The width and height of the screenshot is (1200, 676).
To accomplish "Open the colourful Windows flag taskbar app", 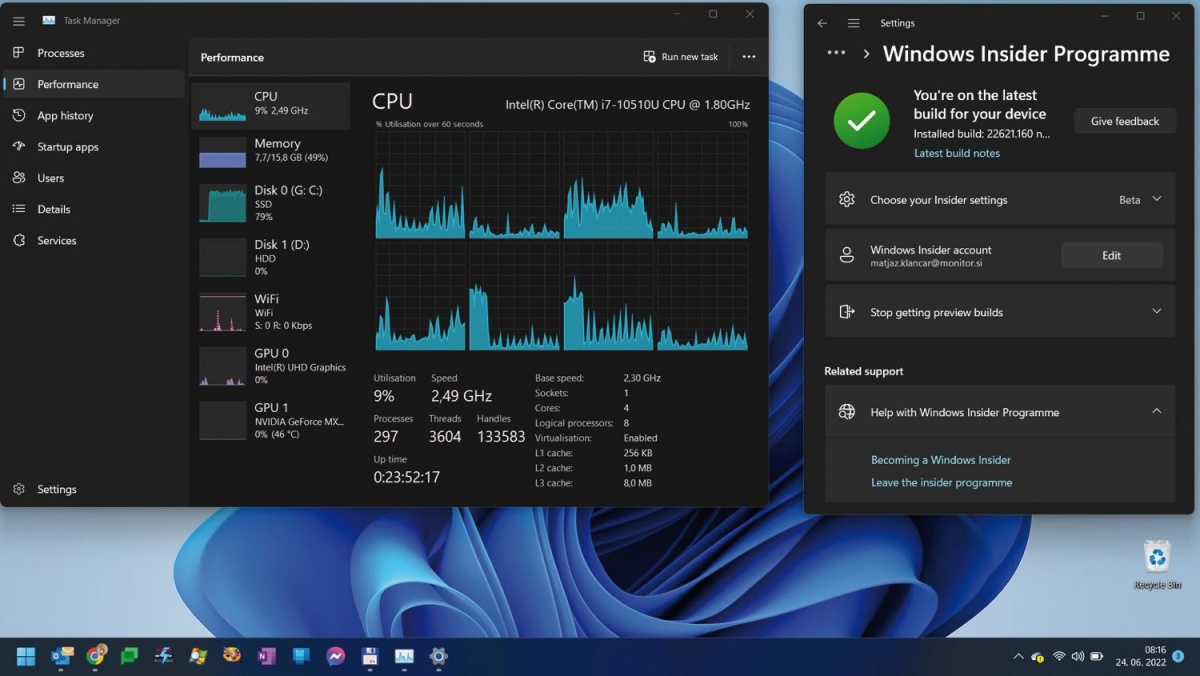I will [198, 656].
